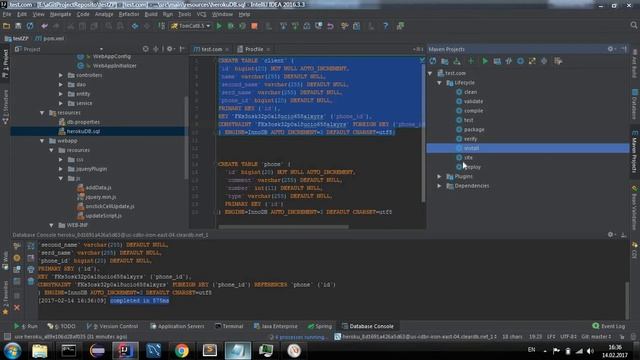Click the Synchronize icon in main toolbar
Screen dimensions: 640x360
[x=30, y=26]
